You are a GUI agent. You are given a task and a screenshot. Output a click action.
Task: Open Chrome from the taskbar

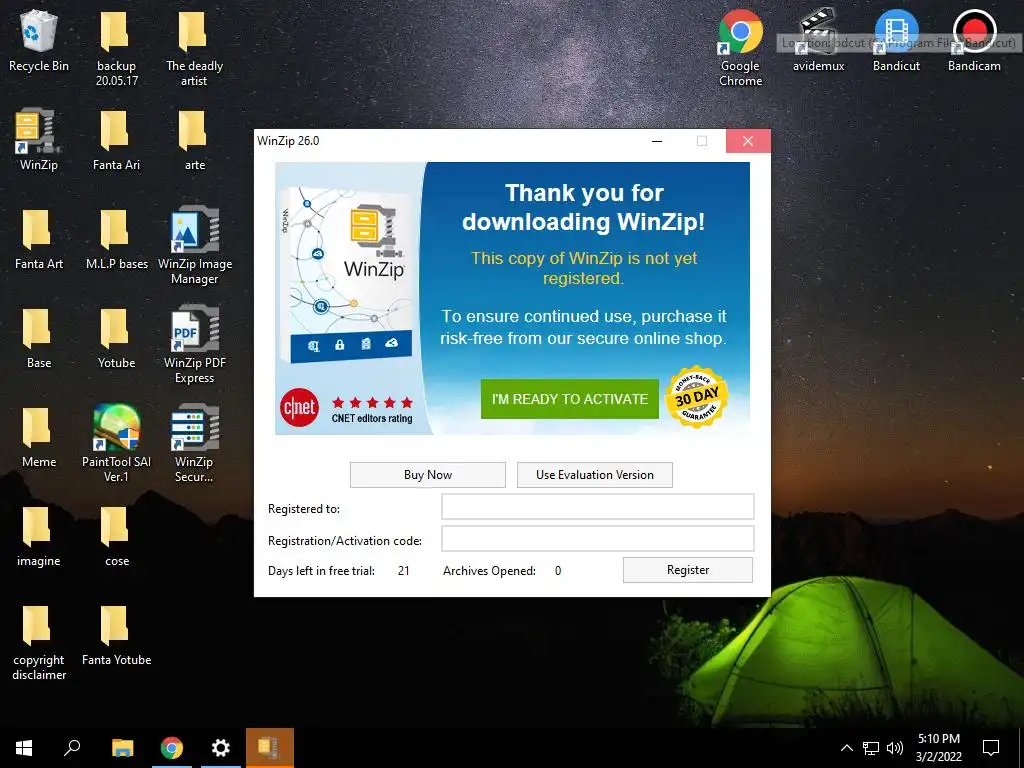click(x=172, y=748)
